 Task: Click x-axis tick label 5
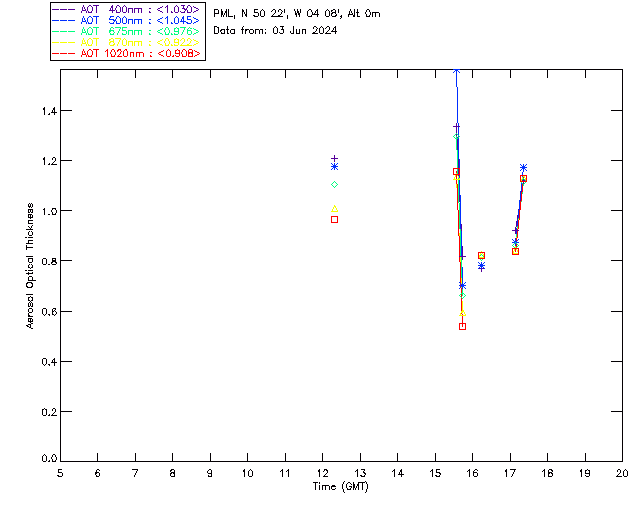(x=60, y=474)
